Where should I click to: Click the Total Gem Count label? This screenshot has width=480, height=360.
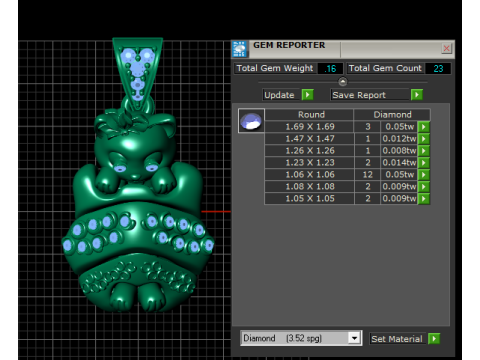pos(385,68)
